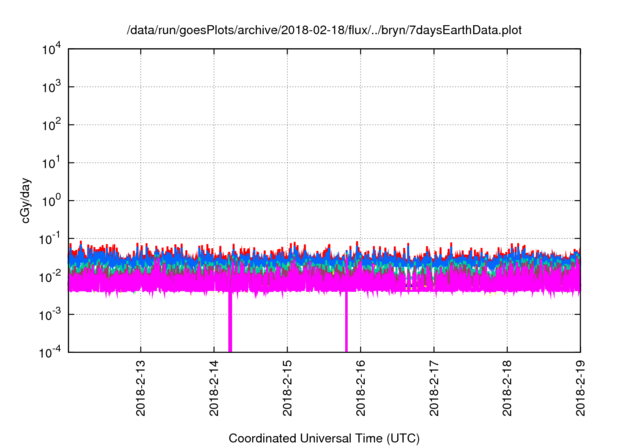This screenshot has height=448, width=640.
Task: Click the 10^-4 y-axis tick label
Action: pos(50,352)
